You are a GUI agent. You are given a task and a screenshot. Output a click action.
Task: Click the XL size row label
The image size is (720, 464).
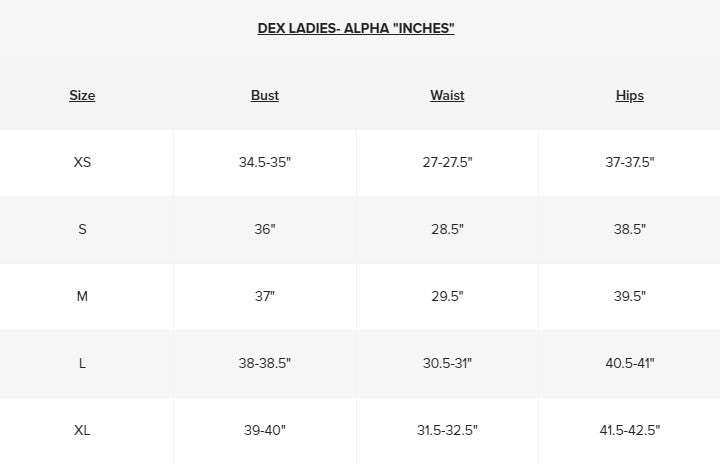pos(82,430)
